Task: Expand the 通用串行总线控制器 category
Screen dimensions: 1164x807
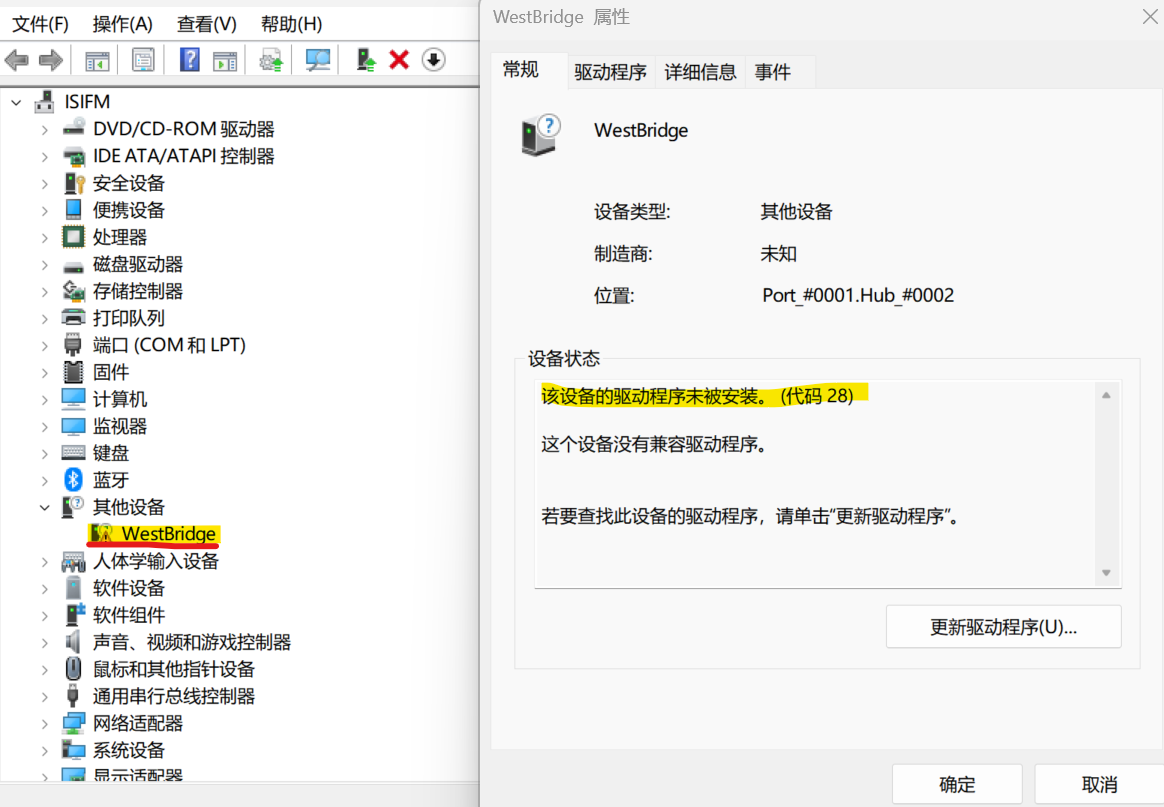Action: point(43,696)
